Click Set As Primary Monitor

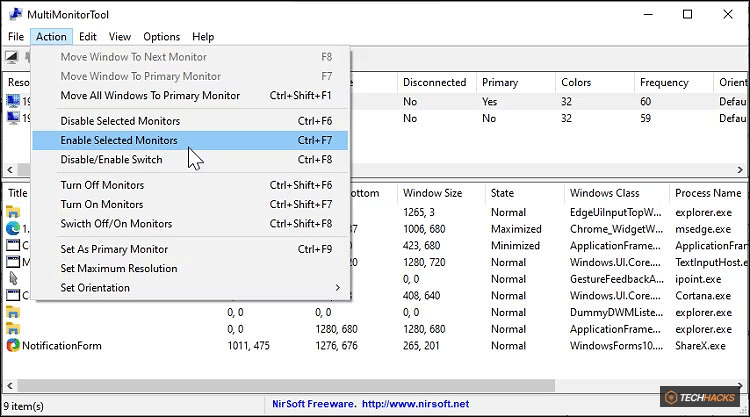(x=190, y=249)
